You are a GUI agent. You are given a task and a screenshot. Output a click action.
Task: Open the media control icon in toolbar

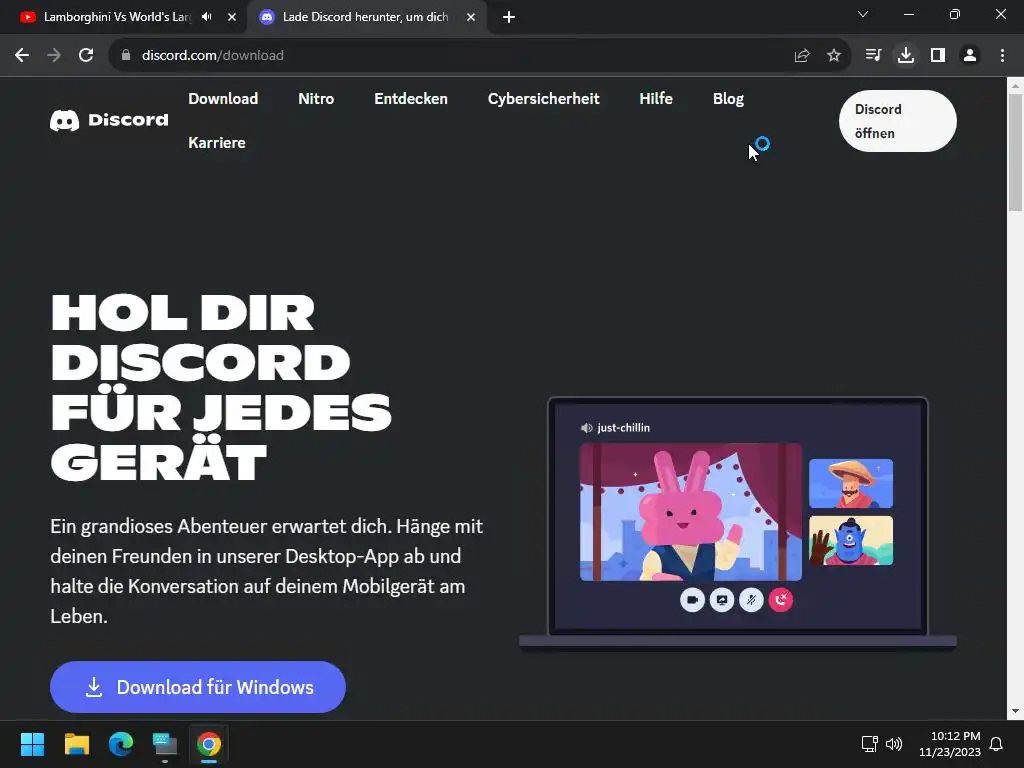click(873, 56)
